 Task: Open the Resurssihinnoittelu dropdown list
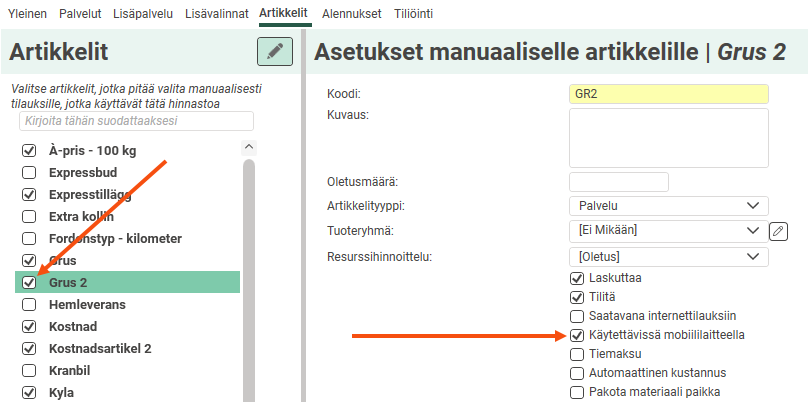(x=668, y=256)
